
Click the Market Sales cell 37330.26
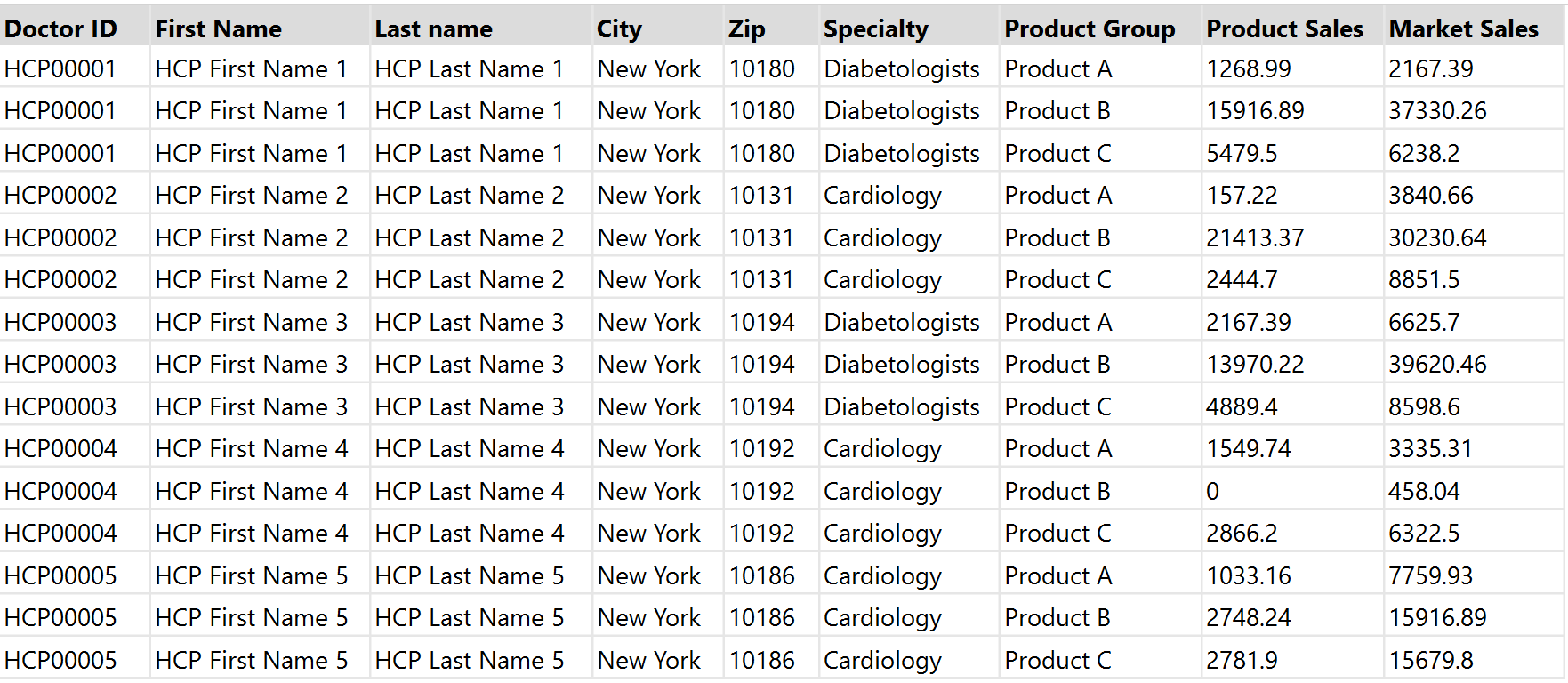[1437, 111]
